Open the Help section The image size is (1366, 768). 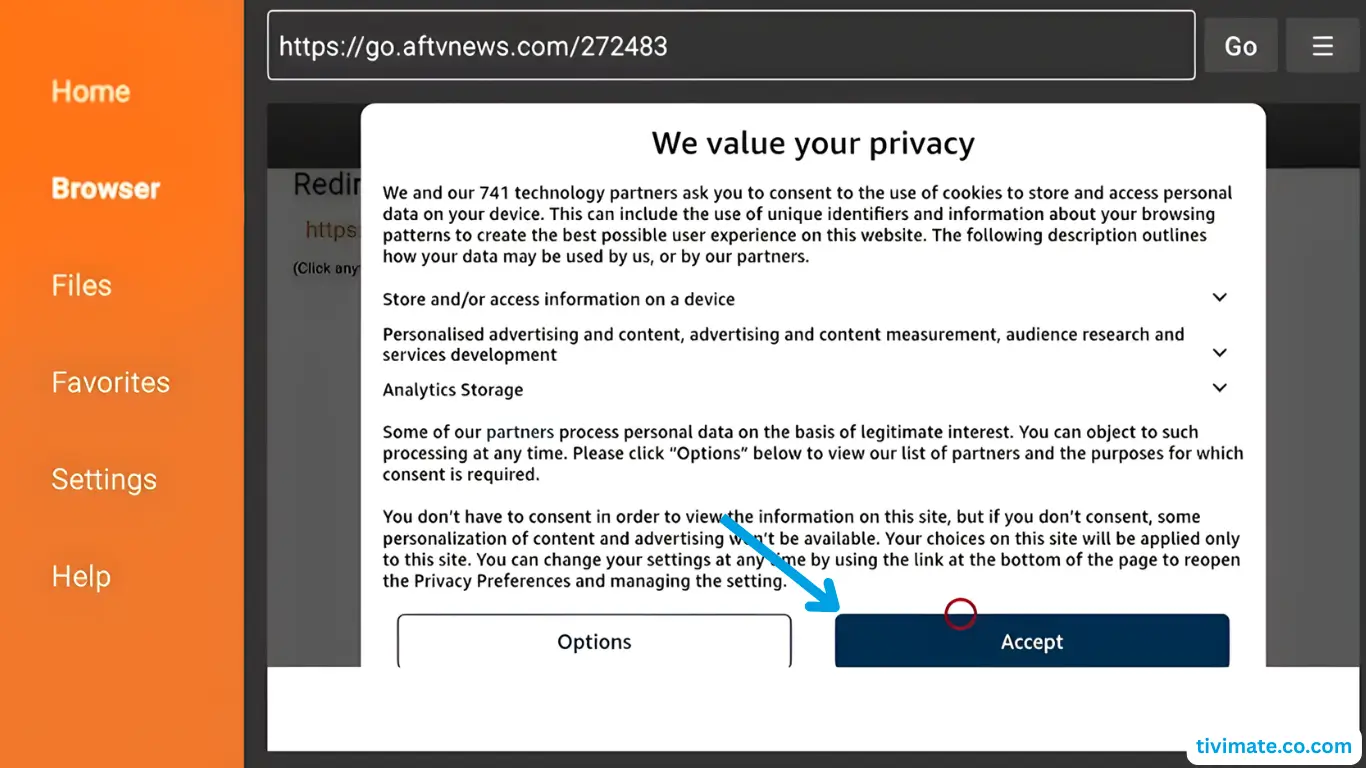81,576
